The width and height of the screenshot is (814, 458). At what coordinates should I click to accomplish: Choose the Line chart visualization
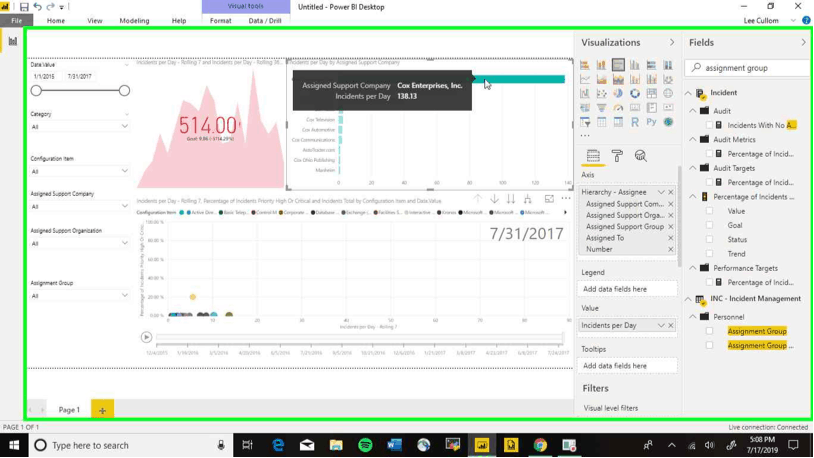pos(585,79)
